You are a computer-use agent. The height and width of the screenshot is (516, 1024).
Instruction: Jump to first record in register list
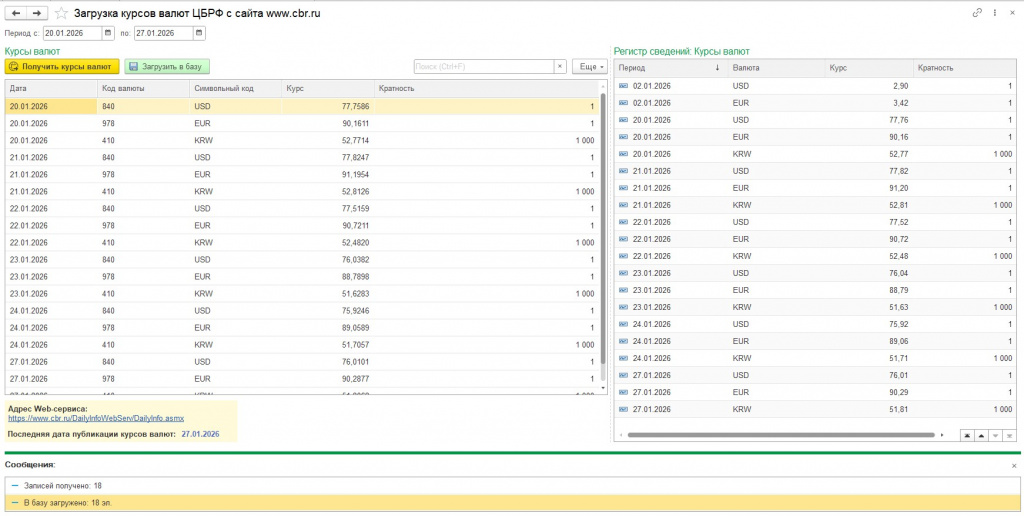(x=966, y=436)
